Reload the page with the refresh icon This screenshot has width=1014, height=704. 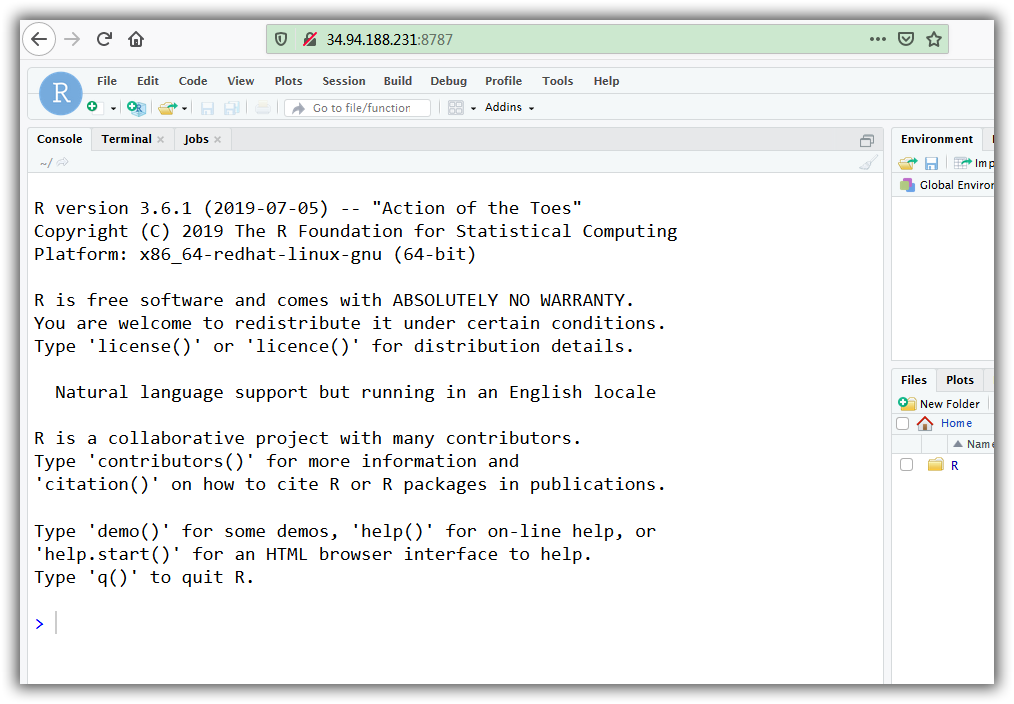point(104,39)
